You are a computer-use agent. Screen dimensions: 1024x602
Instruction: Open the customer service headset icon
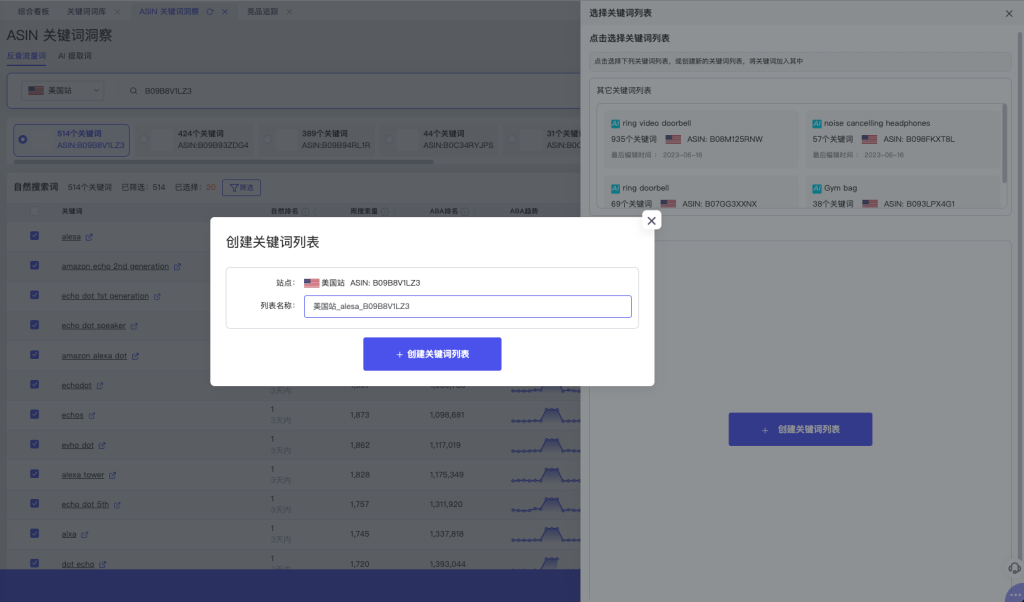(x=1014, y=568)
